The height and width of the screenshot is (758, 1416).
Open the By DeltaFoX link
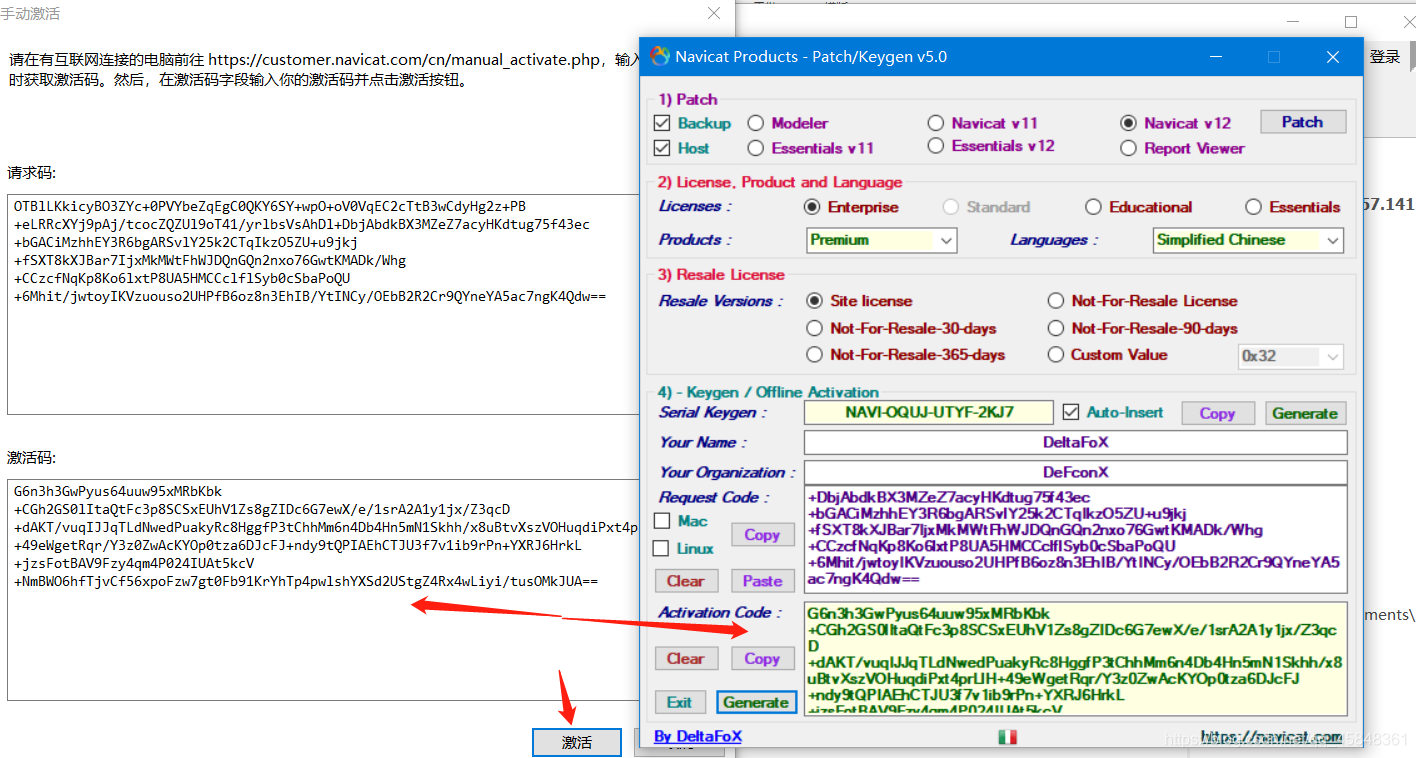tap(698, 737)
